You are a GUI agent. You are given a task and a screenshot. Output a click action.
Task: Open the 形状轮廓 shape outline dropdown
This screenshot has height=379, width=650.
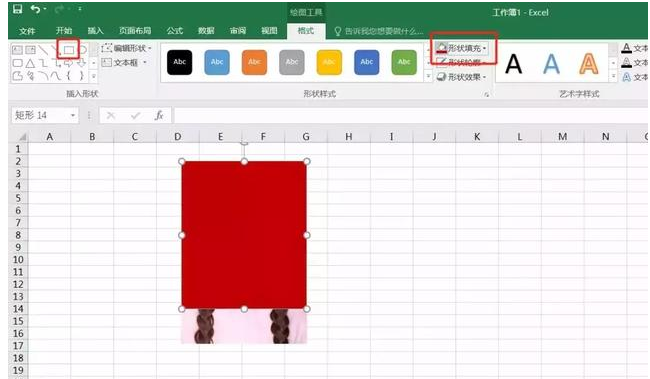click(x=461, y=63)
